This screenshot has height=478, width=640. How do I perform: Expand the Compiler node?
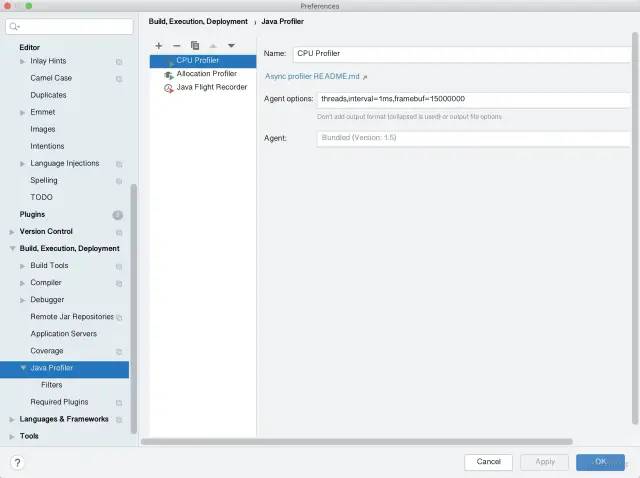coord(22,283)
